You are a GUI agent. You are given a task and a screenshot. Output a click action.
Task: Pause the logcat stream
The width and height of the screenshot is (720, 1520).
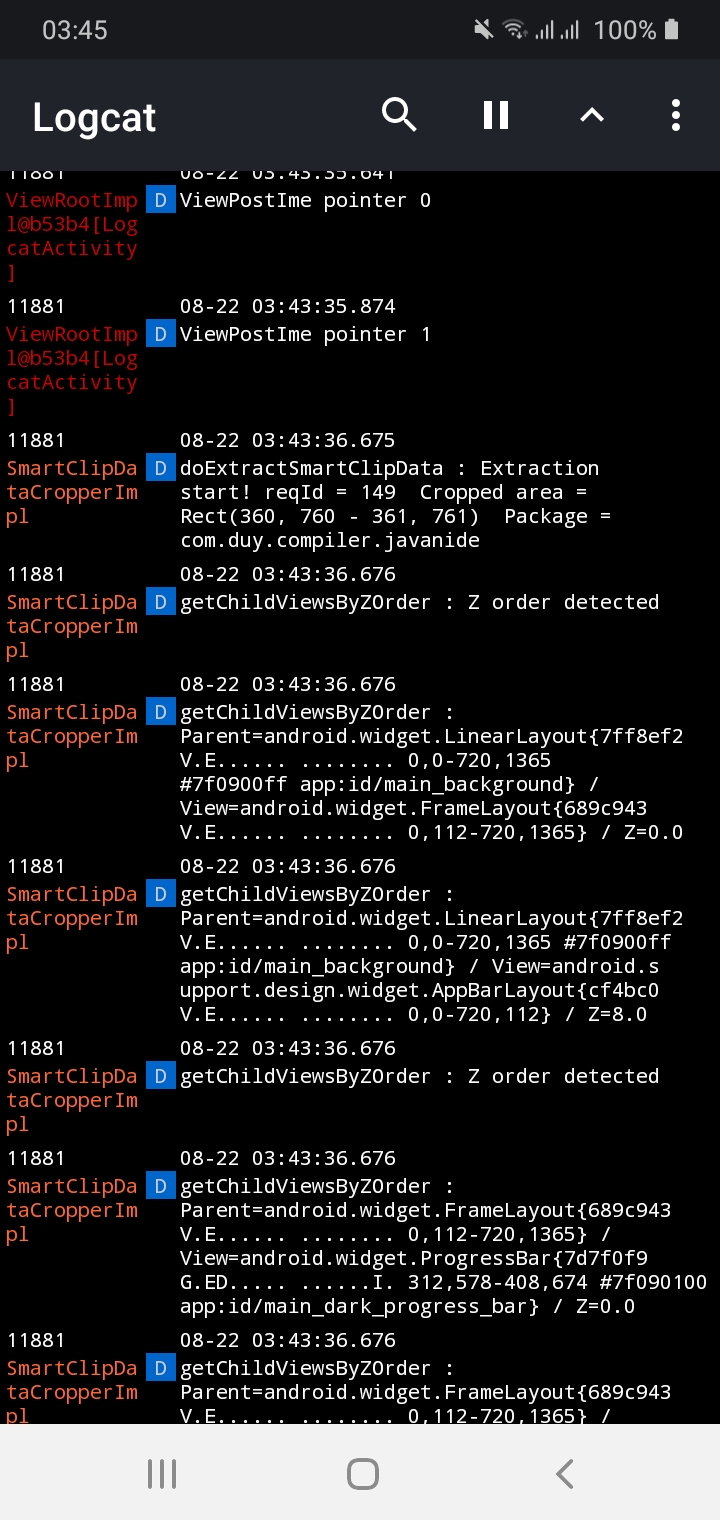coord(495,114)
